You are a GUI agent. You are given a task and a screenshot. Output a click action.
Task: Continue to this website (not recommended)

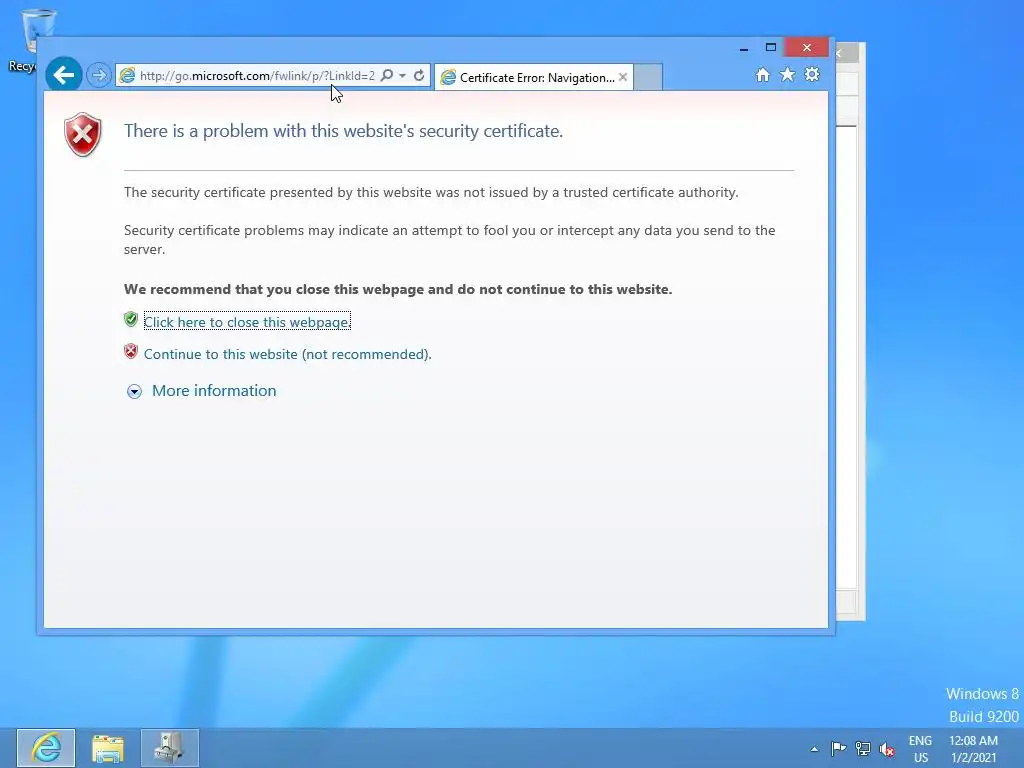pos(287,354)
